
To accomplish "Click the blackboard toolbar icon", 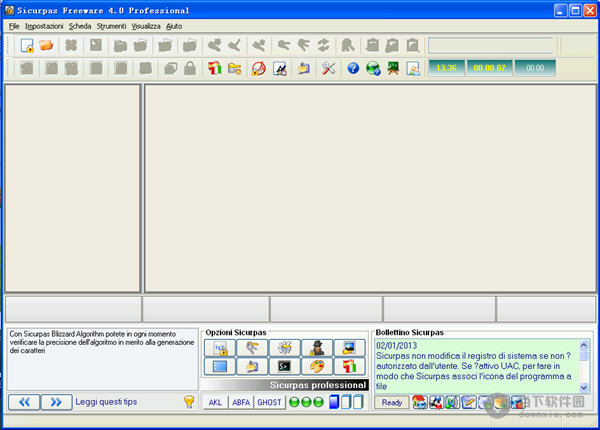I will click(393, 68).
